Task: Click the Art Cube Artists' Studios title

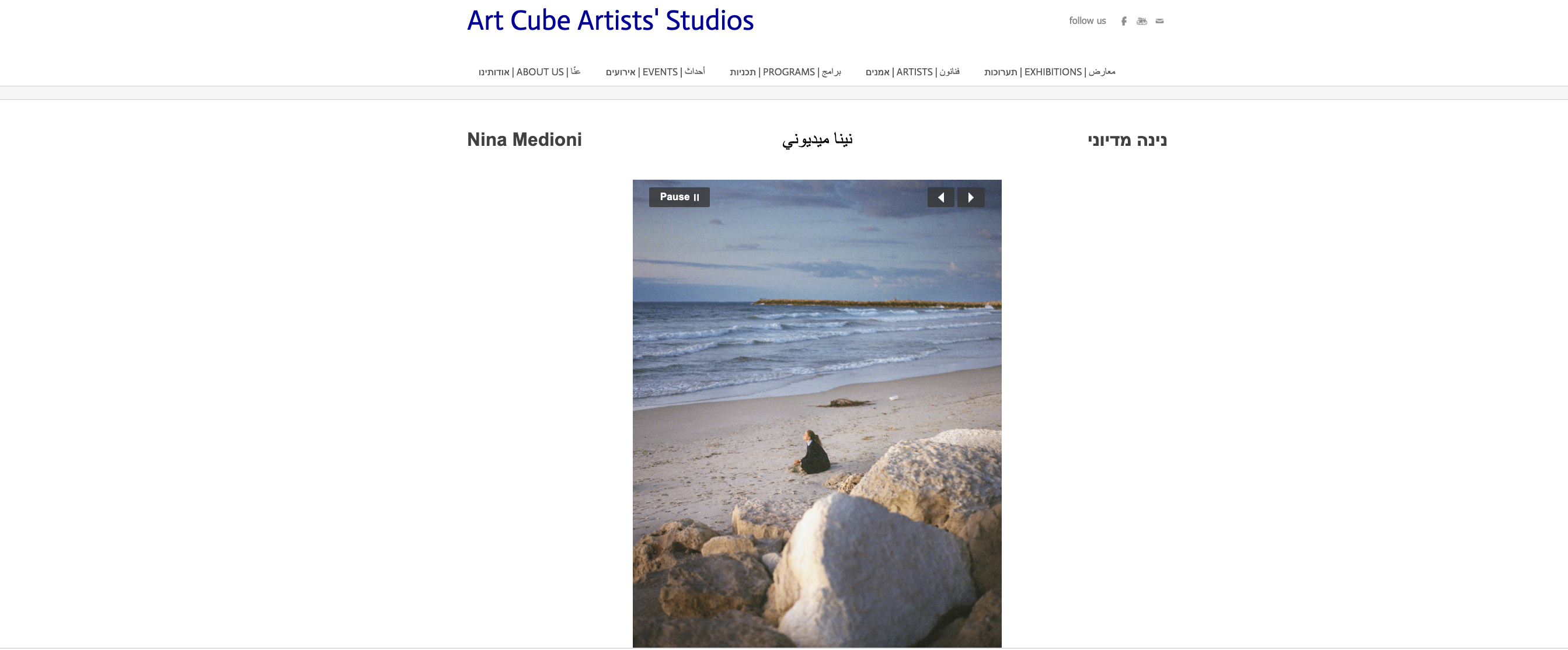Action: click(x=610, y=20)
